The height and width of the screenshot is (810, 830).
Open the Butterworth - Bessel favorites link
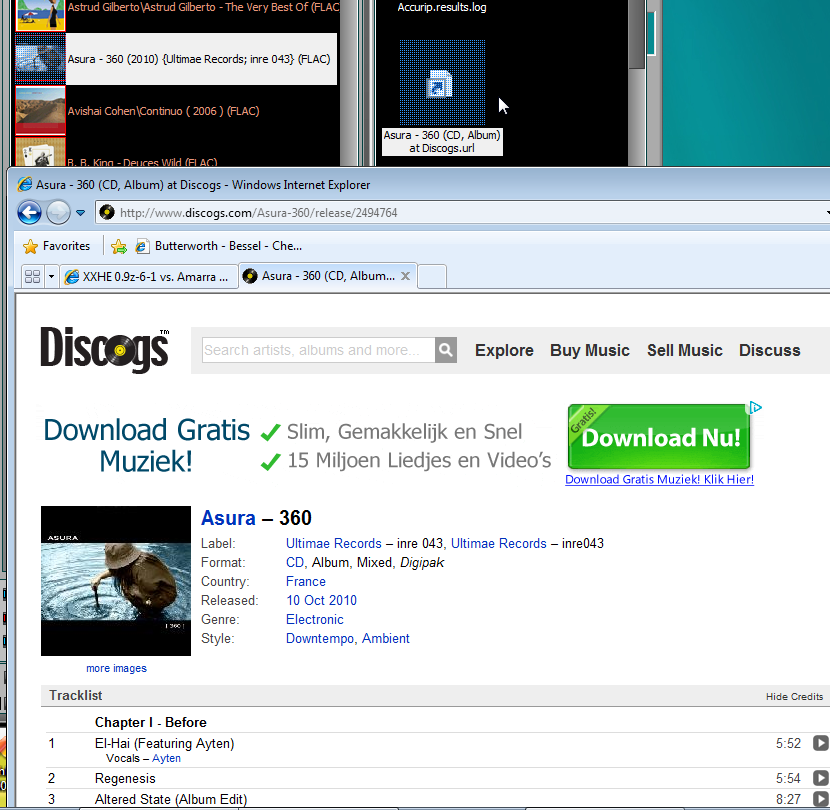click(219, 246)
